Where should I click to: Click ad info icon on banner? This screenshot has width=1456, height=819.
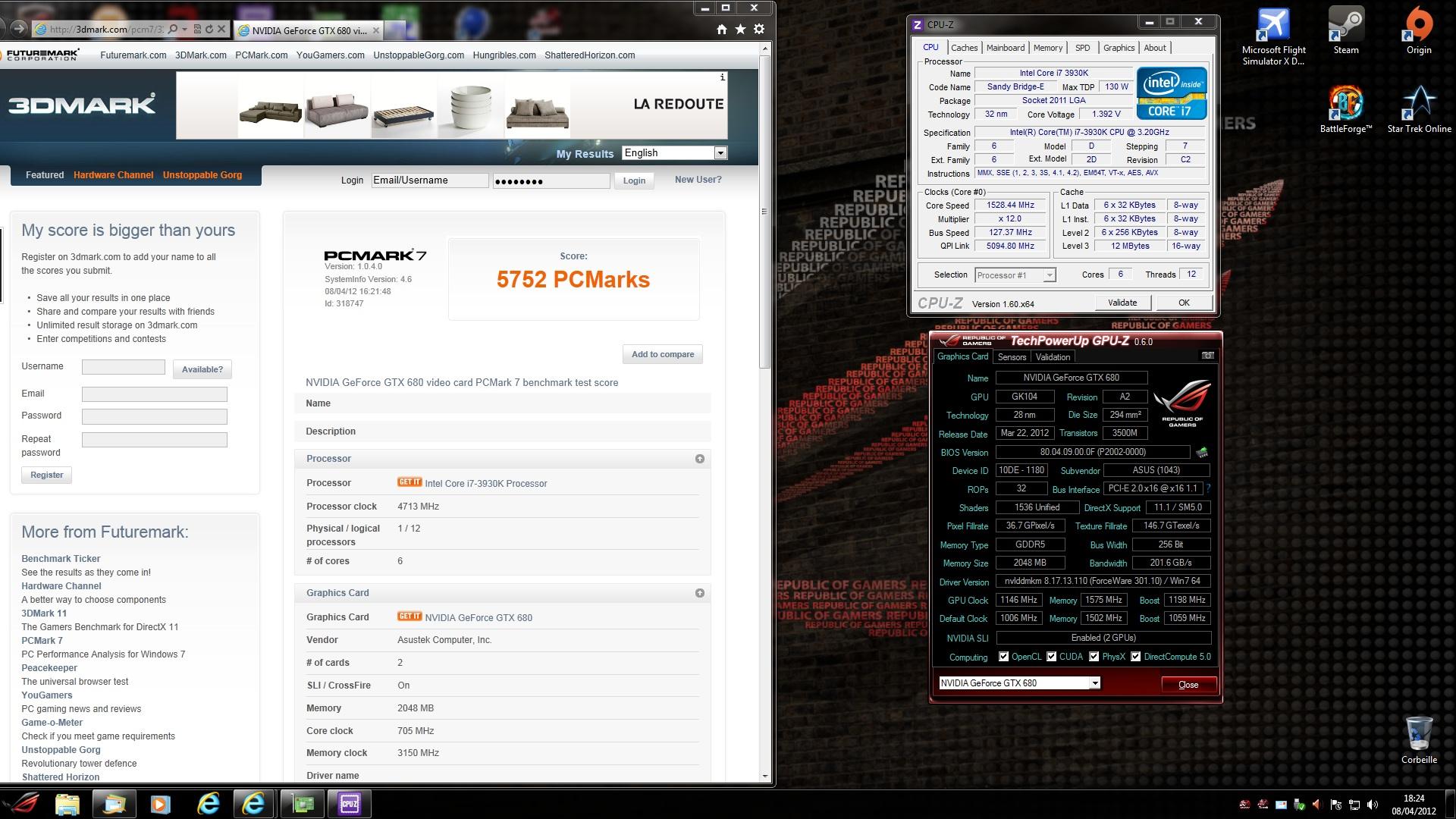(722, 77)
